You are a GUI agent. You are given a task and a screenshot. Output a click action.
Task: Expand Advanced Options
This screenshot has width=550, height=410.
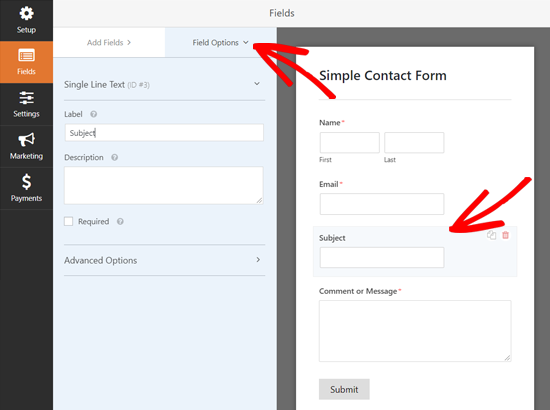click(x=165, y=260)
